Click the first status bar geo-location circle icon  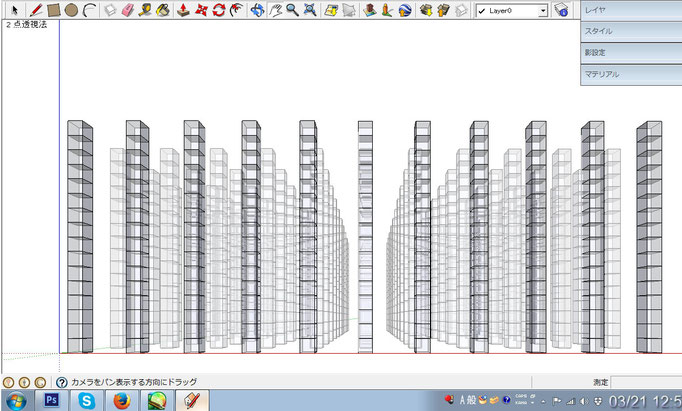(x=9, y=382)
